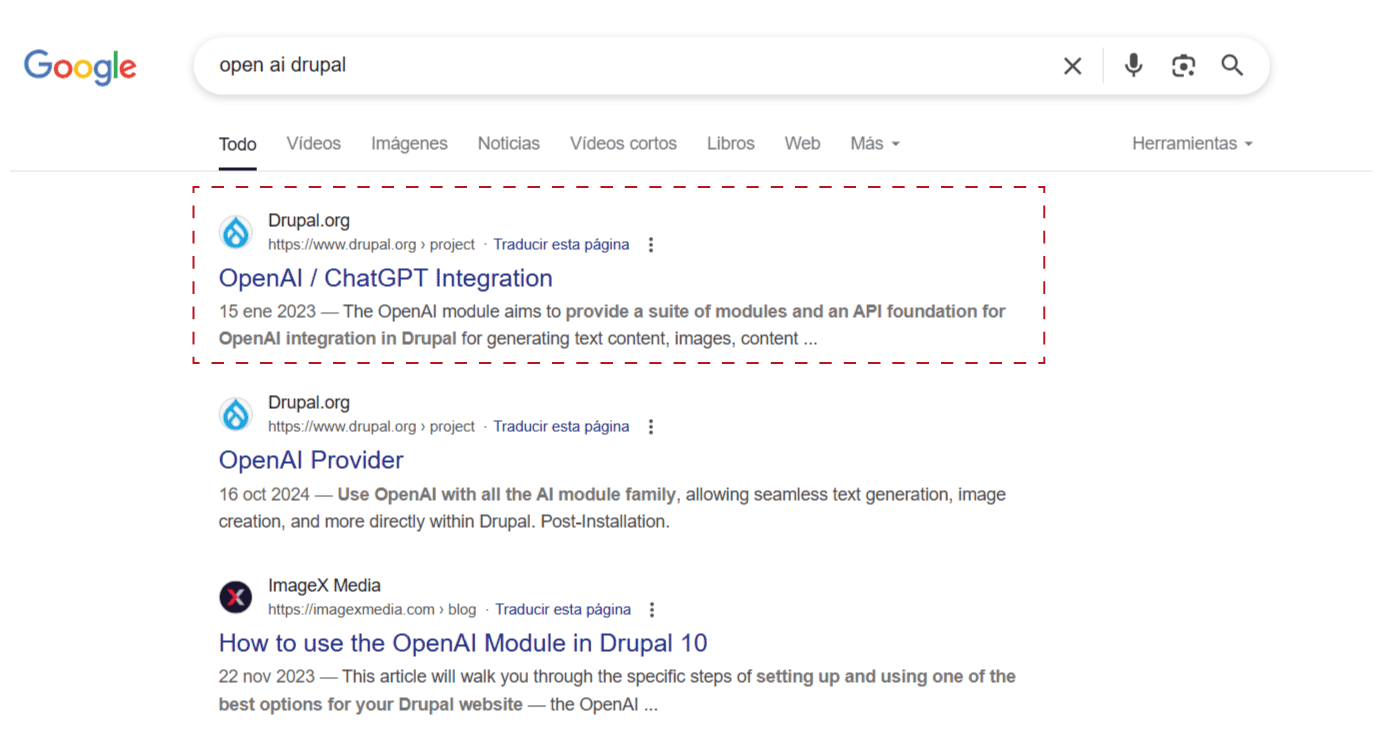Open three-dot menu for OpenAI / ChatGPT Integration result
The height and width of the screenshot is (740, 1383).
coord(651,245)
